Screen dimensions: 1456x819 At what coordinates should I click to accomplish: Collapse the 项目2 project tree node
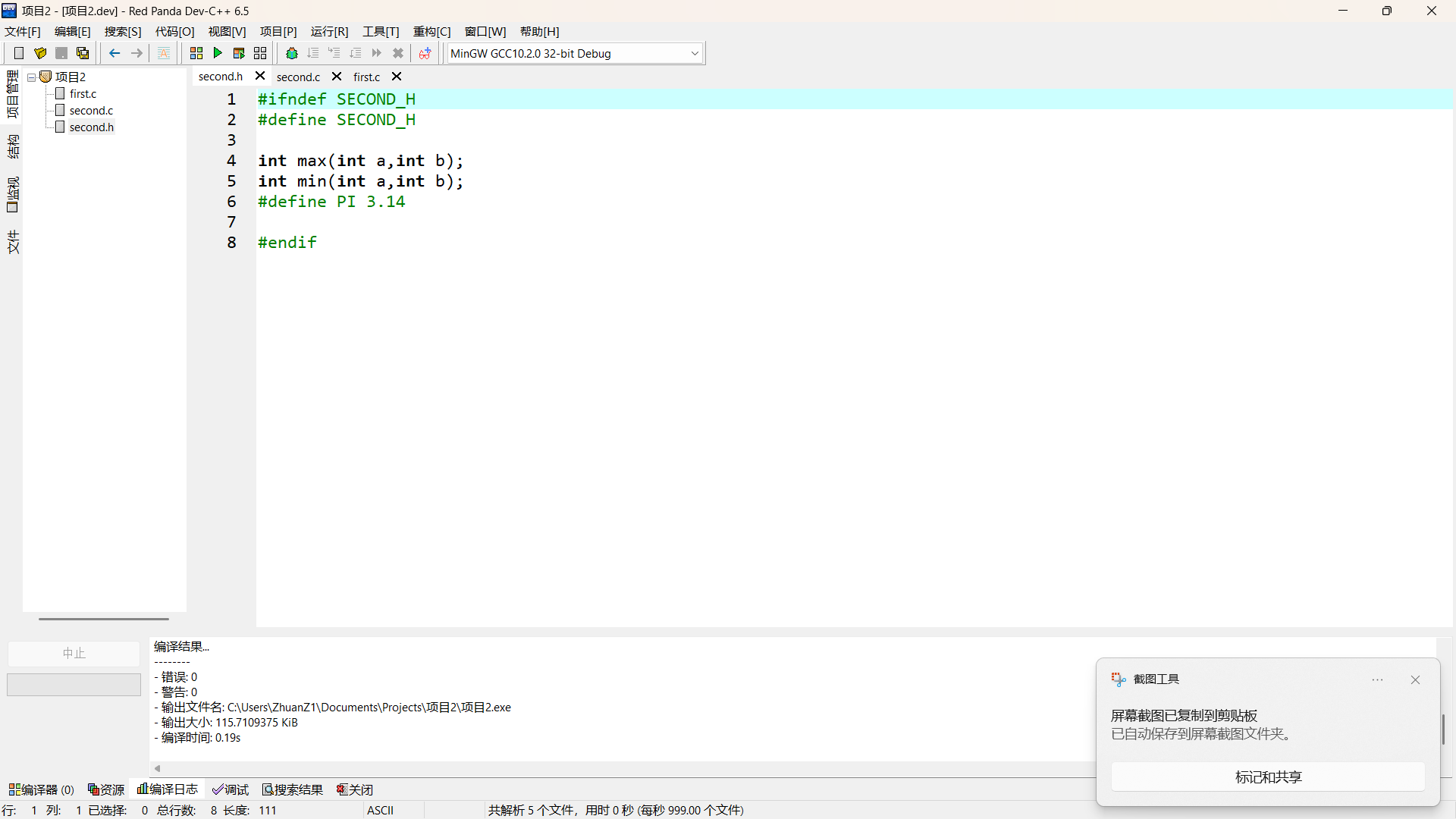[x=32, y=77]
